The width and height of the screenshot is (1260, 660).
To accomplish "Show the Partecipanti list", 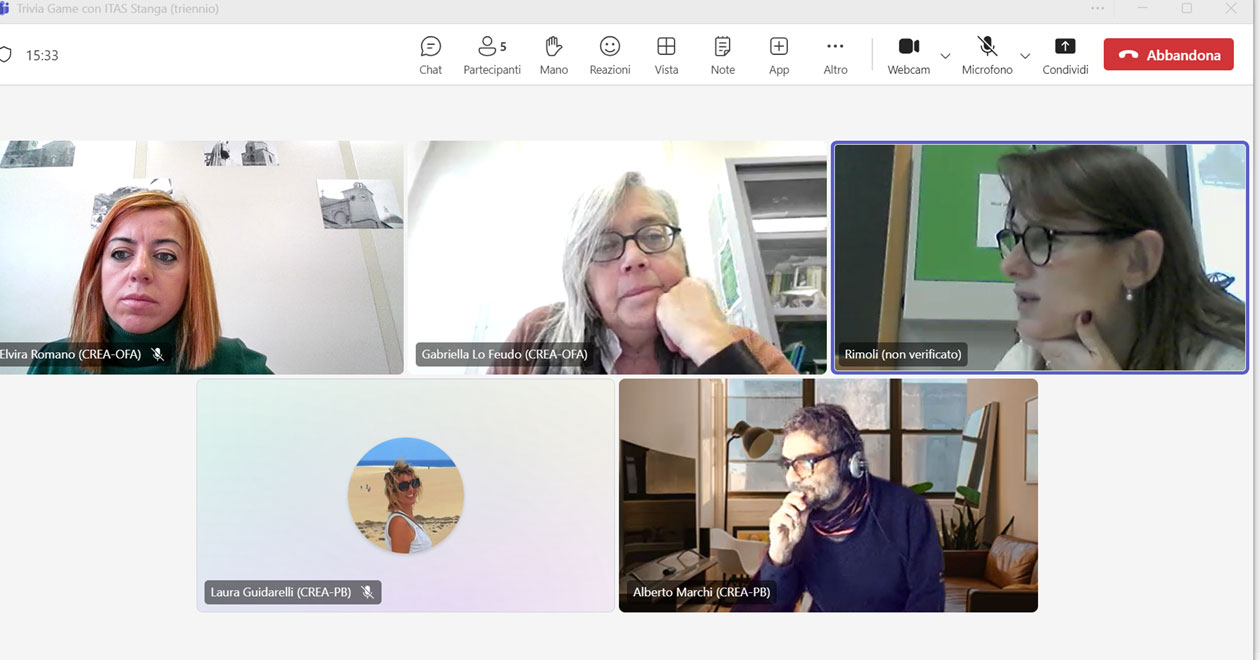I will point(491,55).
